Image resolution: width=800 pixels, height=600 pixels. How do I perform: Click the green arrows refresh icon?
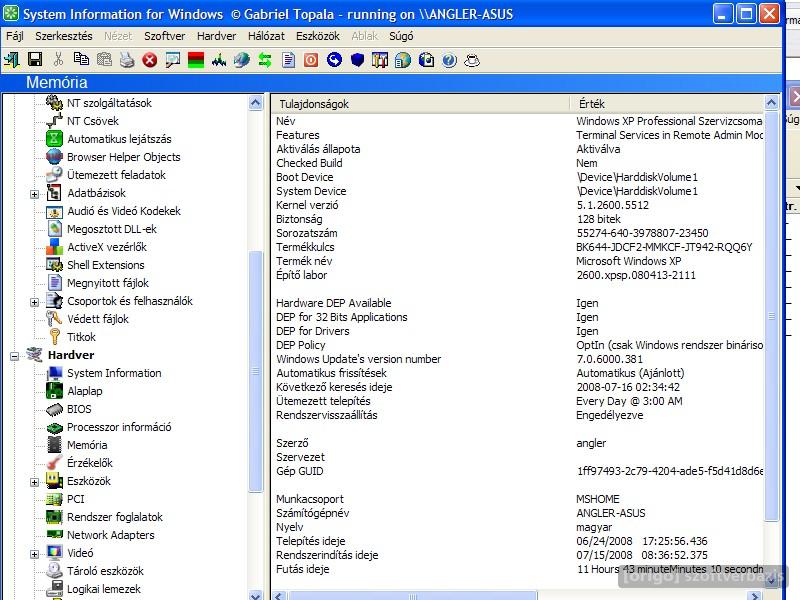(265, 60)
